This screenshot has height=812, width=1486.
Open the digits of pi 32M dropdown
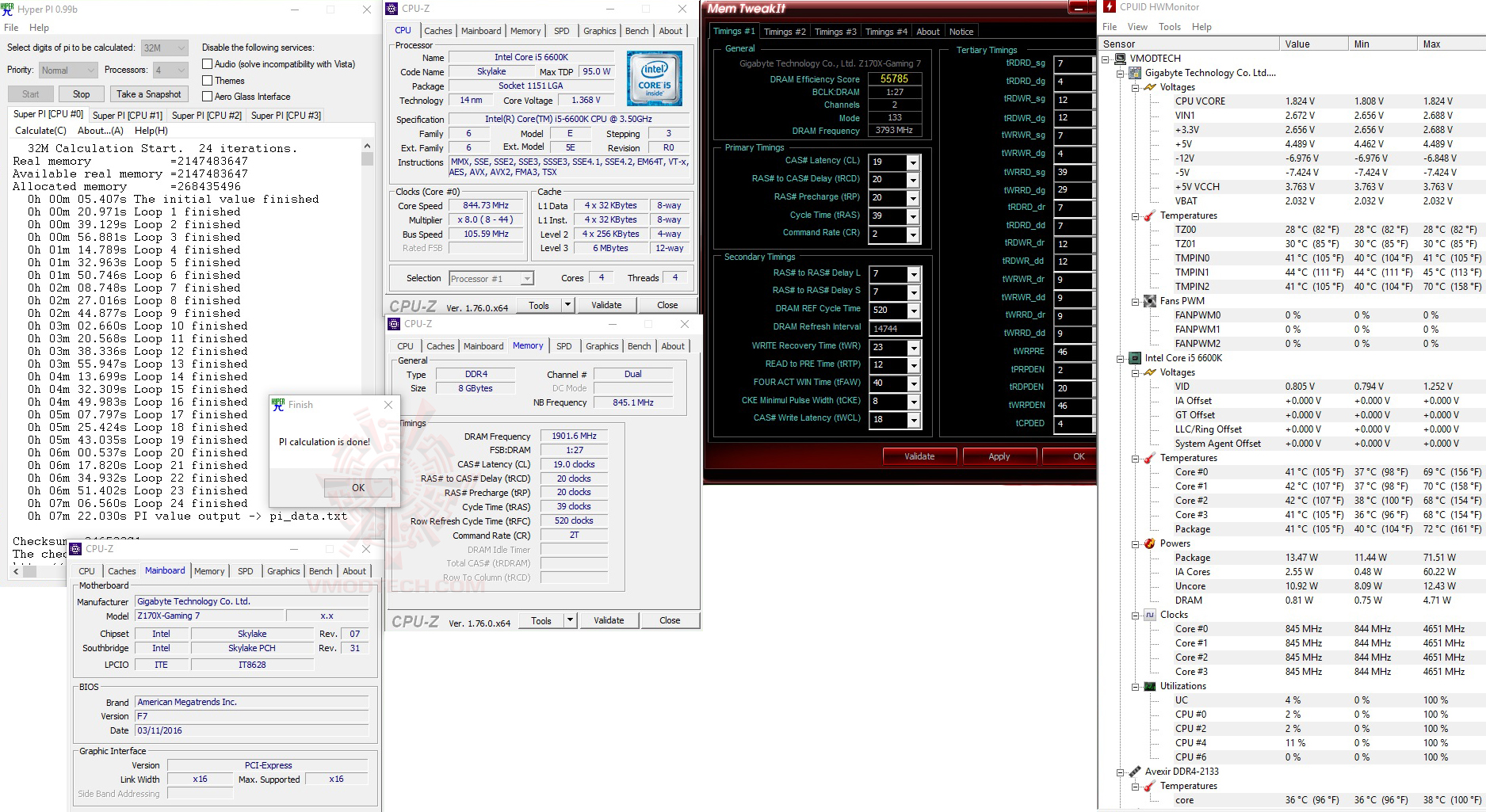coord(165,48)
